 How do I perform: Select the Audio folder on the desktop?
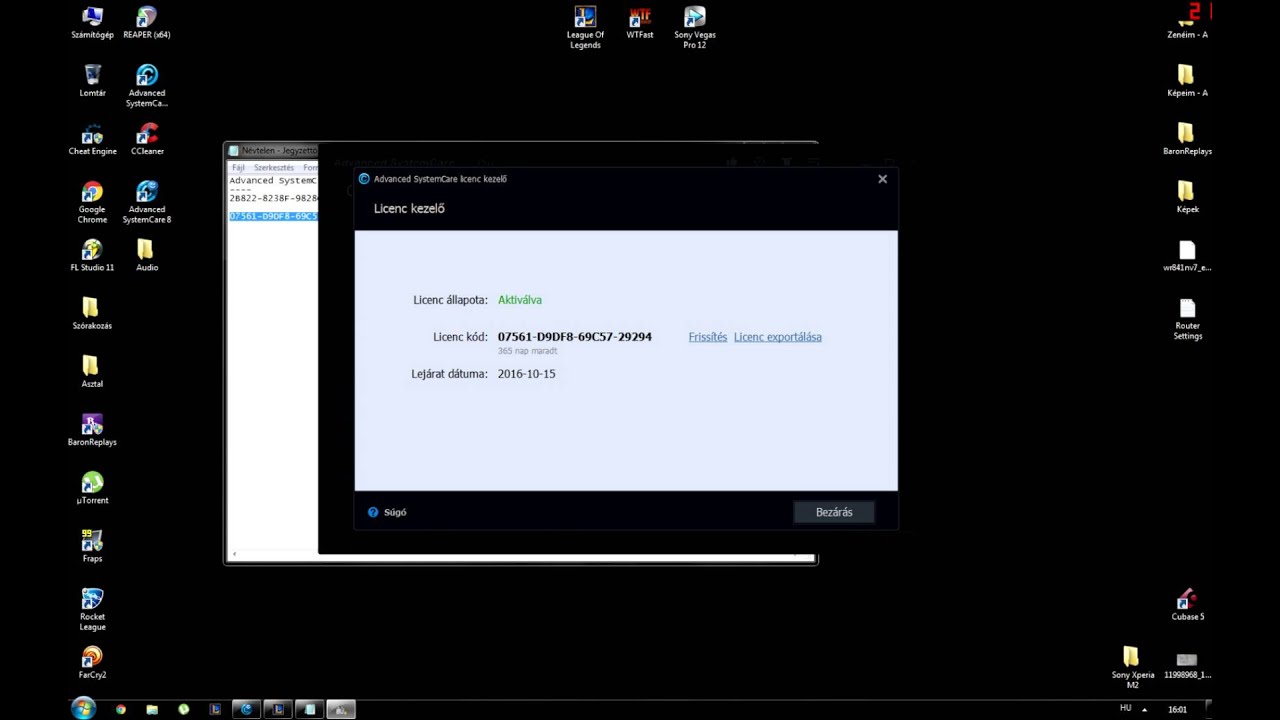(x=147, y=255)
